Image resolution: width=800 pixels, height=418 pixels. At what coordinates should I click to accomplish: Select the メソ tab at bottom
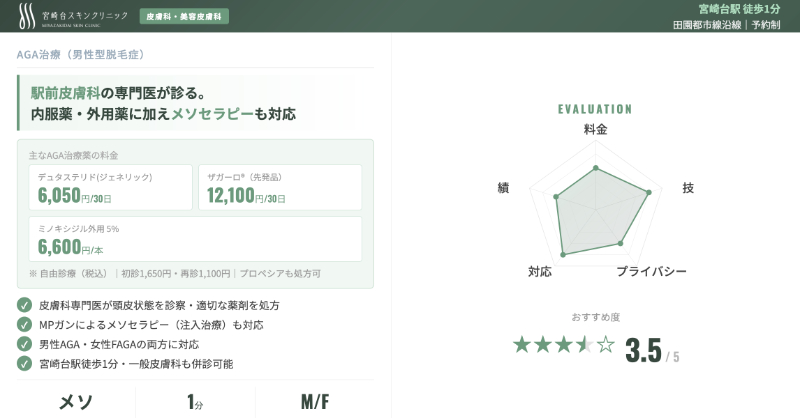tap(76, 402)
